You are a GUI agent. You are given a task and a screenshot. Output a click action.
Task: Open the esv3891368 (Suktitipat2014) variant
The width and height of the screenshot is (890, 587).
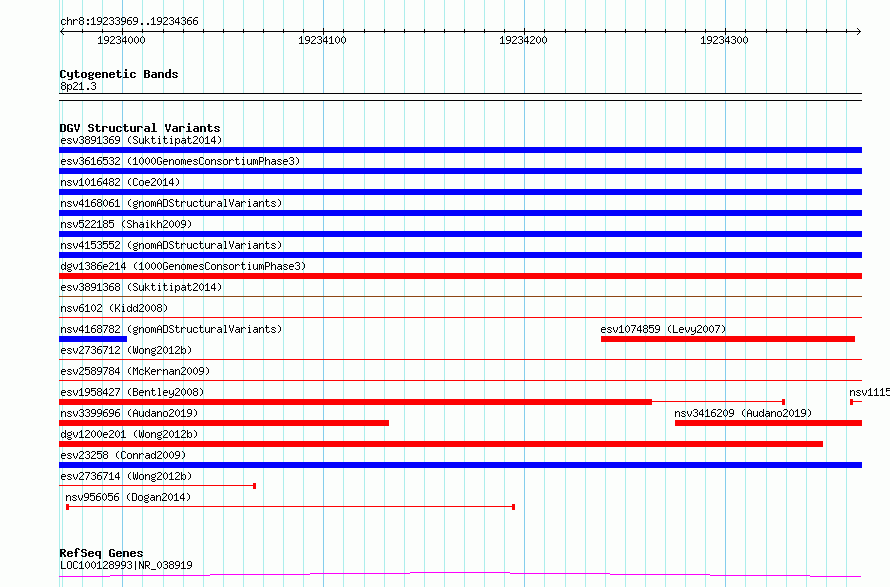click(141, 287)
